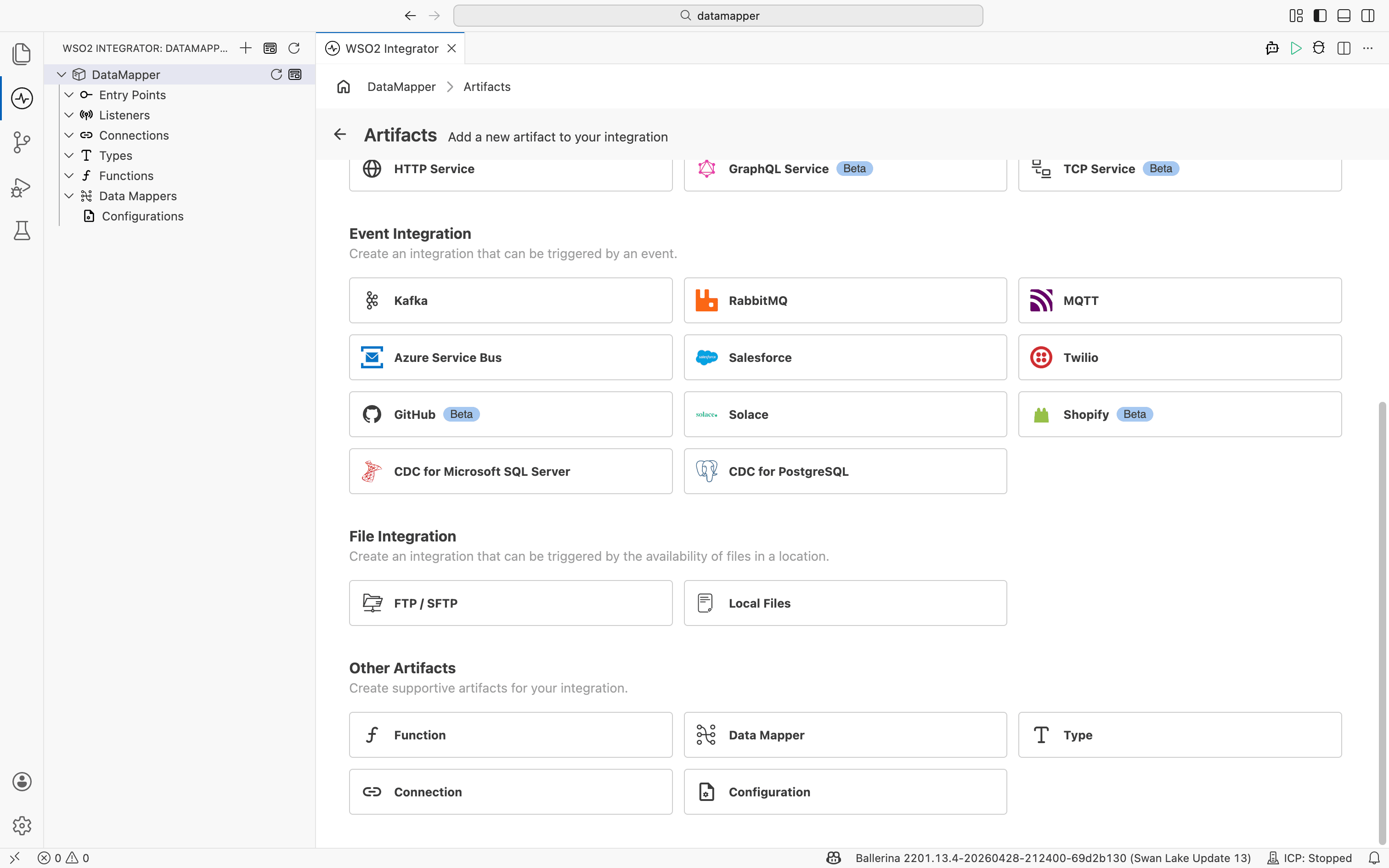Expand the Functions tree node

69,175
